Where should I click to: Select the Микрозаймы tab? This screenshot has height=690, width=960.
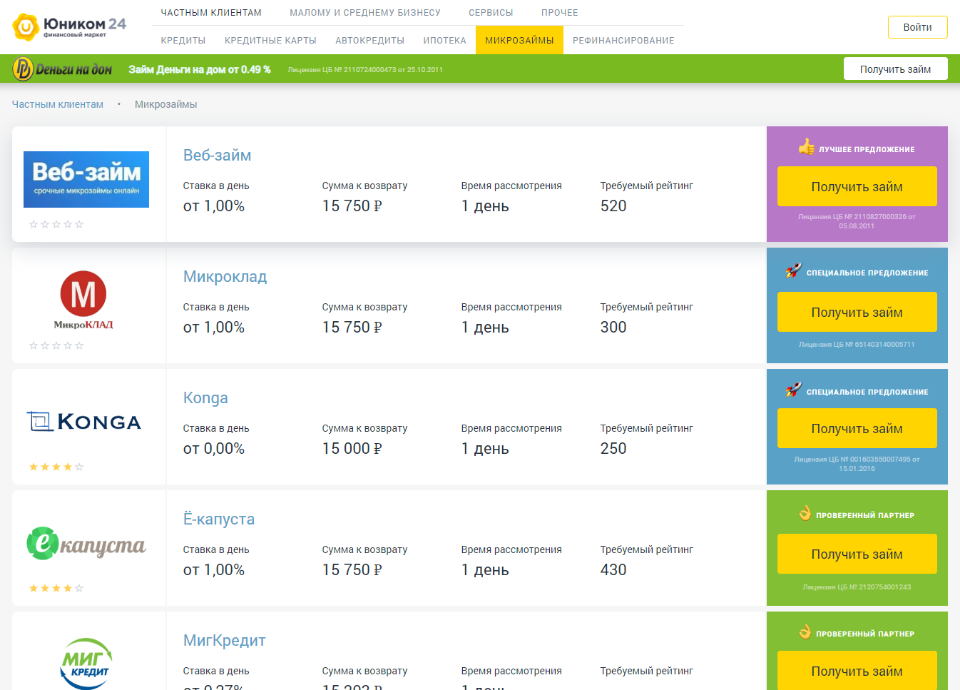point(519,40)
